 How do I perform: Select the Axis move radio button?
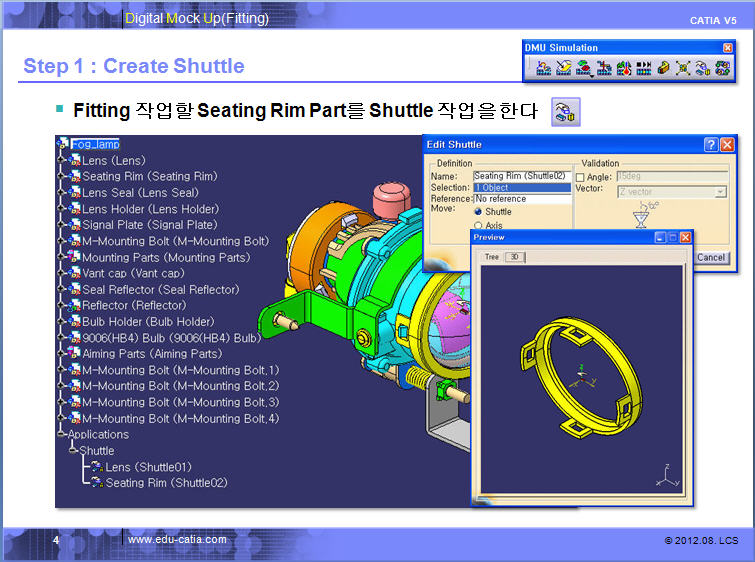point(478,226)
